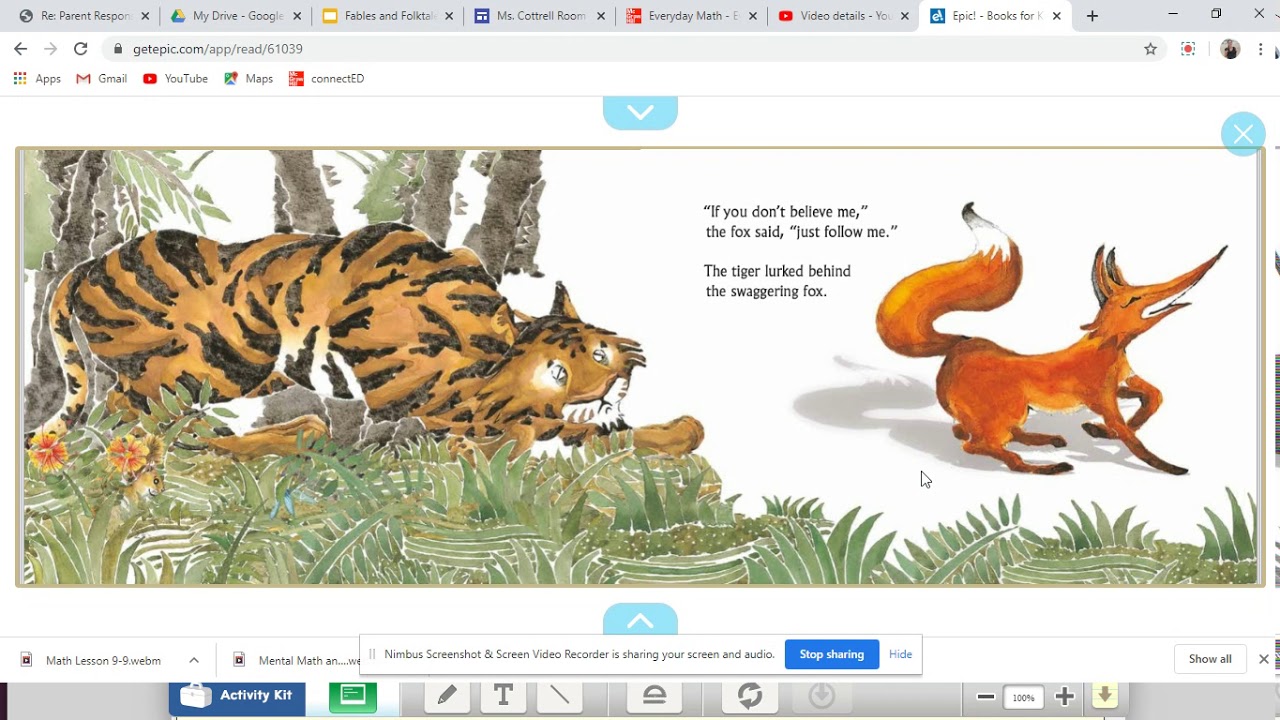The height and width of the screenshot is (720, 1280).
Task: Switch to the Ms. Cottrell Room tab
Action: [538, 16]
